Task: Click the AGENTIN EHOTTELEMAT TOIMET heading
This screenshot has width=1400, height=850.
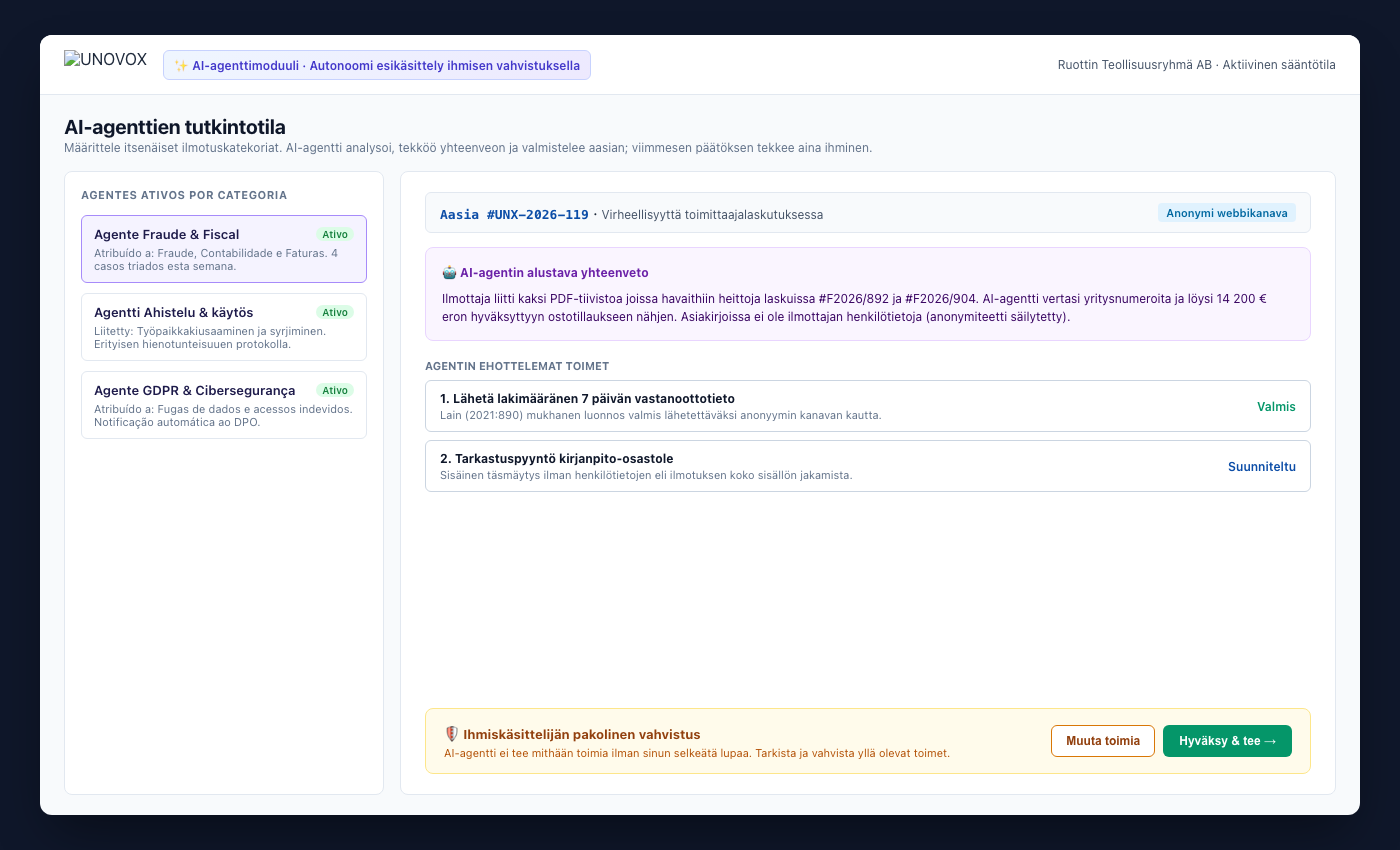Action: (517, 366)
